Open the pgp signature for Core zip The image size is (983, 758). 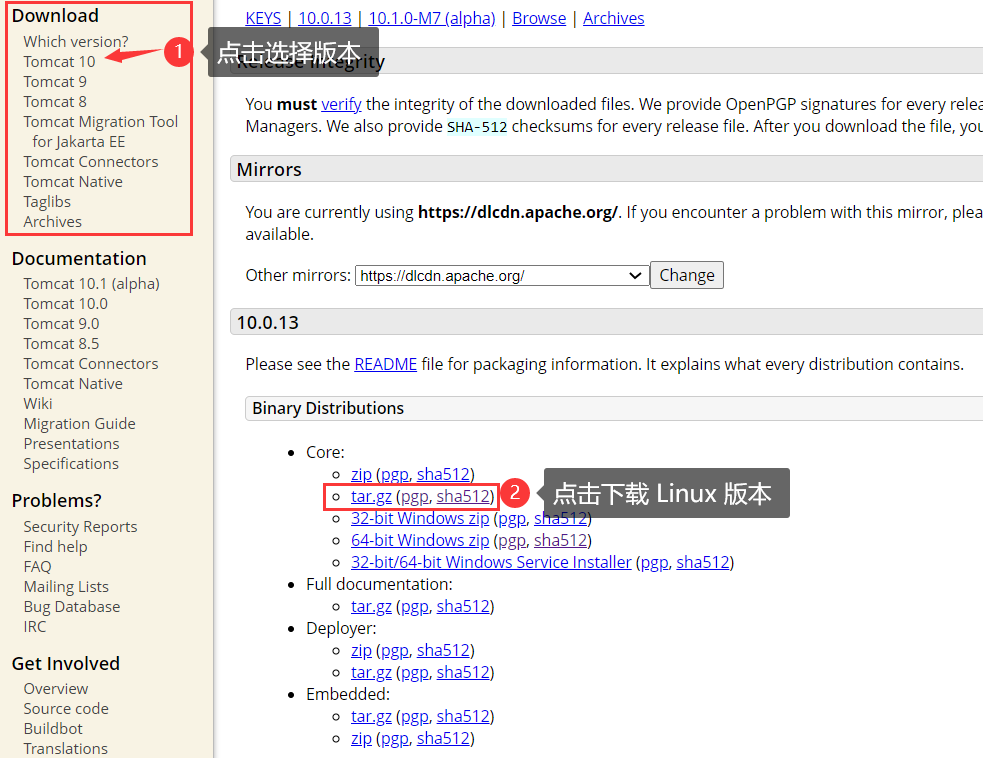[x=394, y=474]
